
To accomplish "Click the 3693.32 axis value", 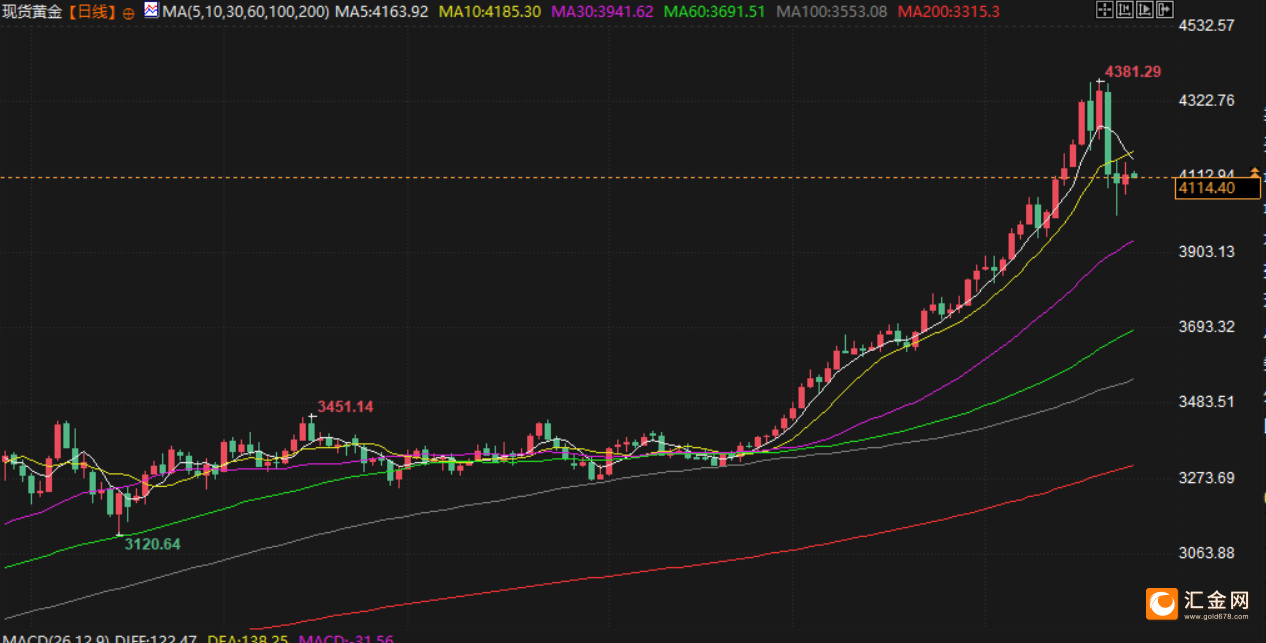I will pyautogui.click(x=1207, y=326).
